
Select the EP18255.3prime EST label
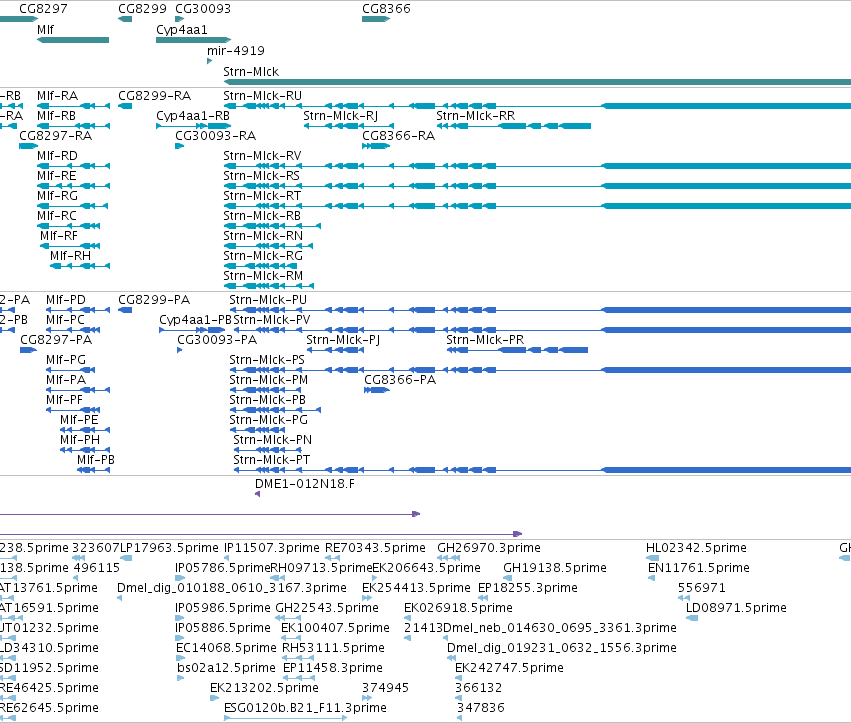click(528, 588)
